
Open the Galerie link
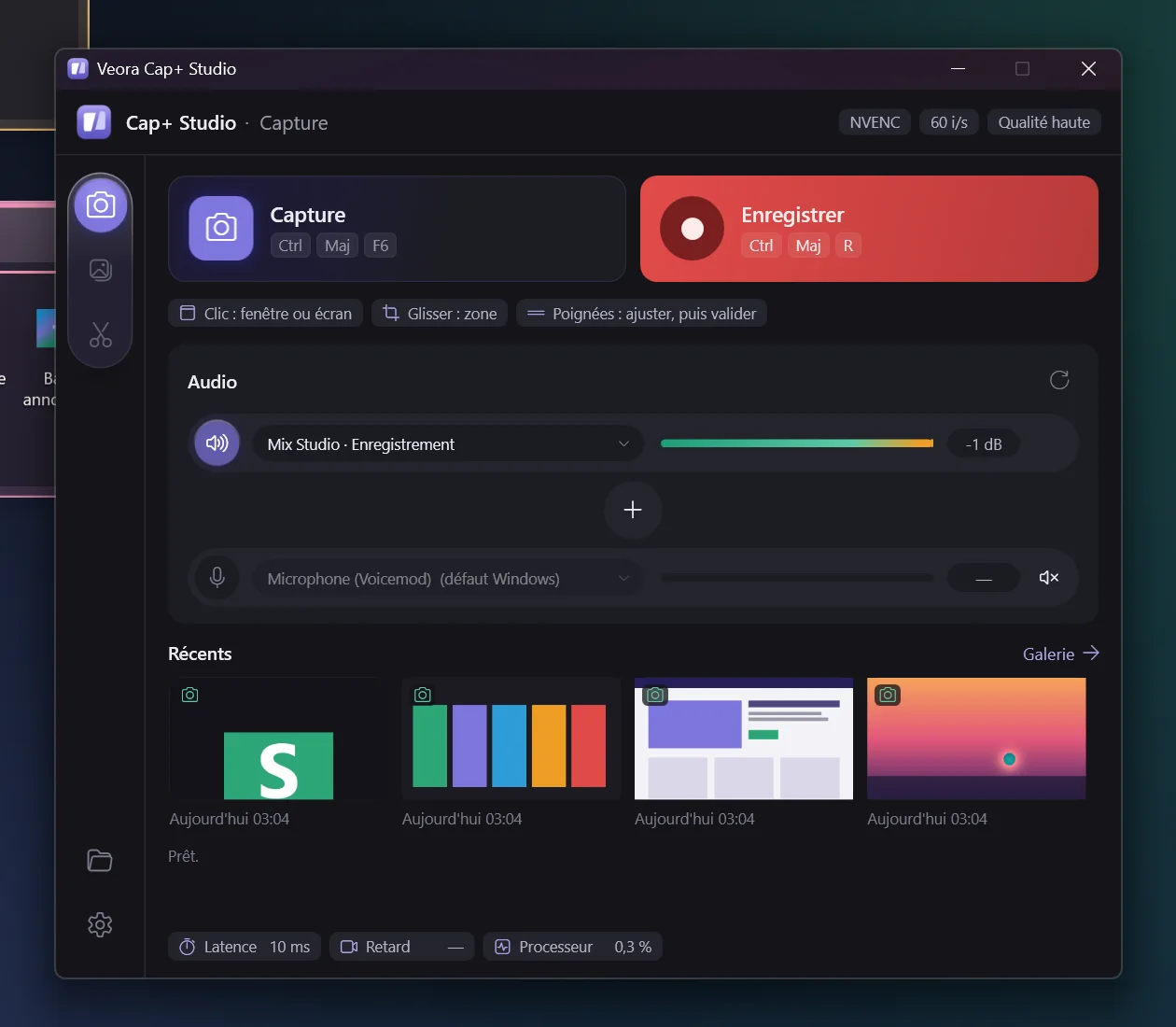point(1061,654)
